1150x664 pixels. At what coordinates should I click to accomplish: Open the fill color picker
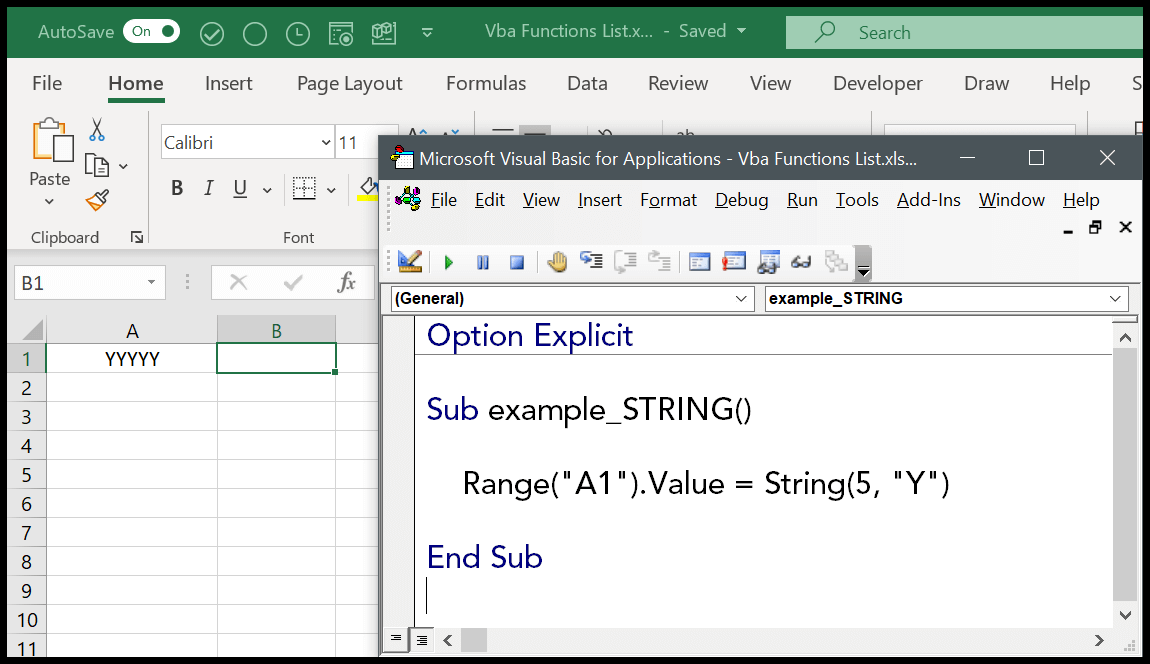tap(367, 187)
